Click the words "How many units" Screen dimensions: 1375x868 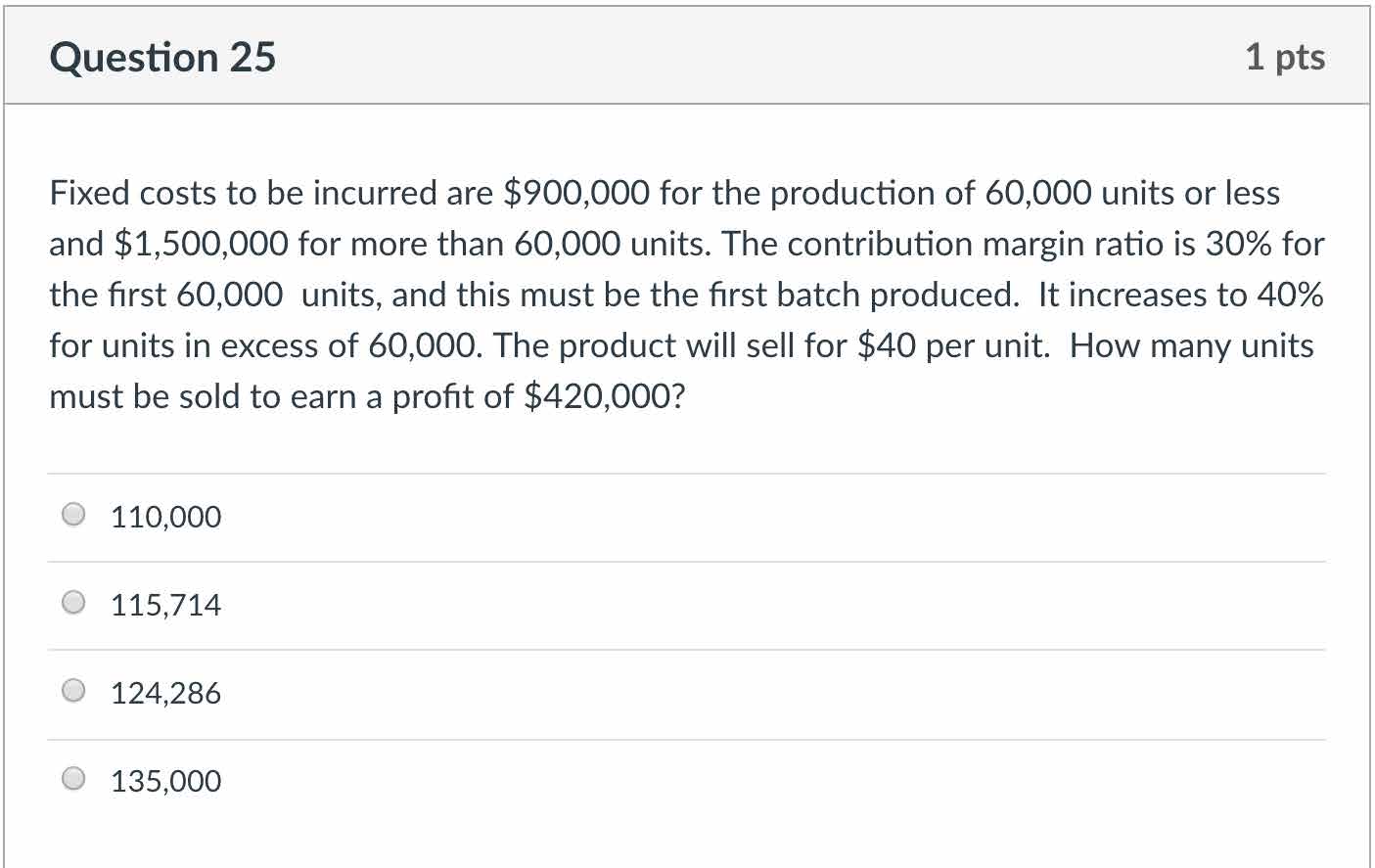click(x=1191, y=345)
